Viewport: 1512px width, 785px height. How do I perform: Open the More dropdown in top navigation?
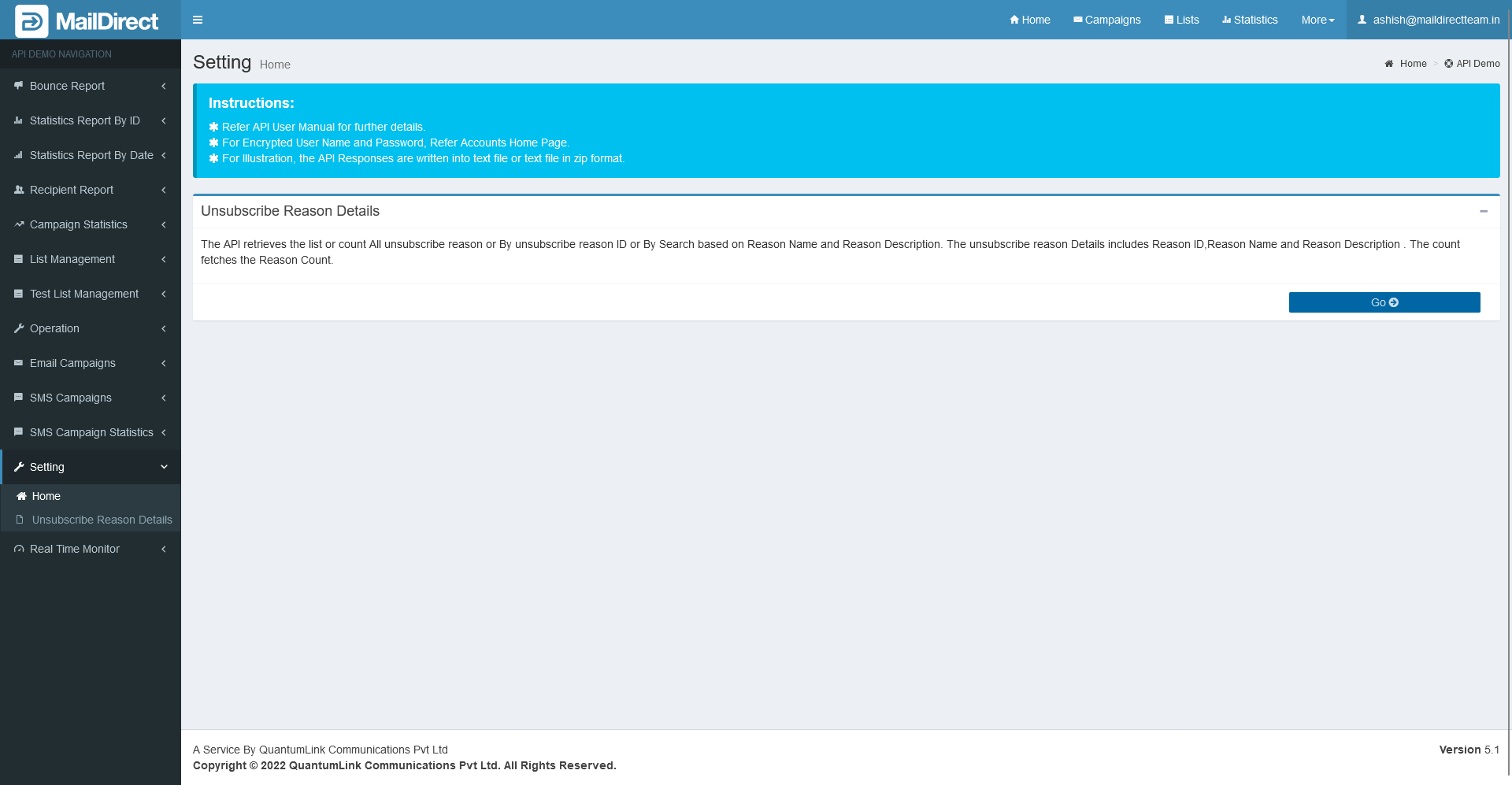pos(1317,20)
